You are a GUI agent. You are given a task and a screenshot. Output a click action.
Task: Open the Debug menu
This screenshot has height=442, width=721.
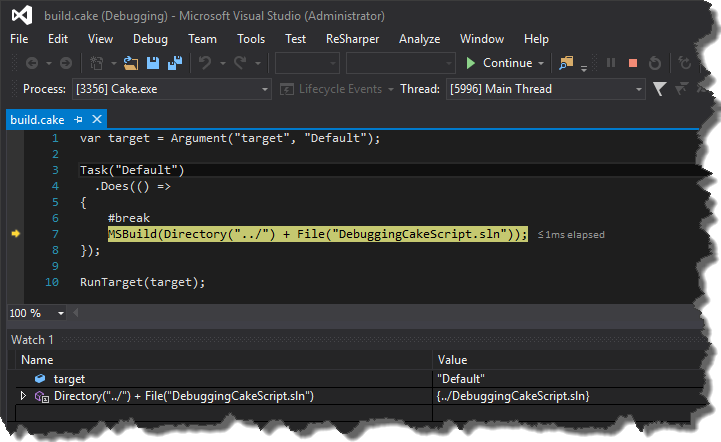pyautogui.click(x=150, y=39)
